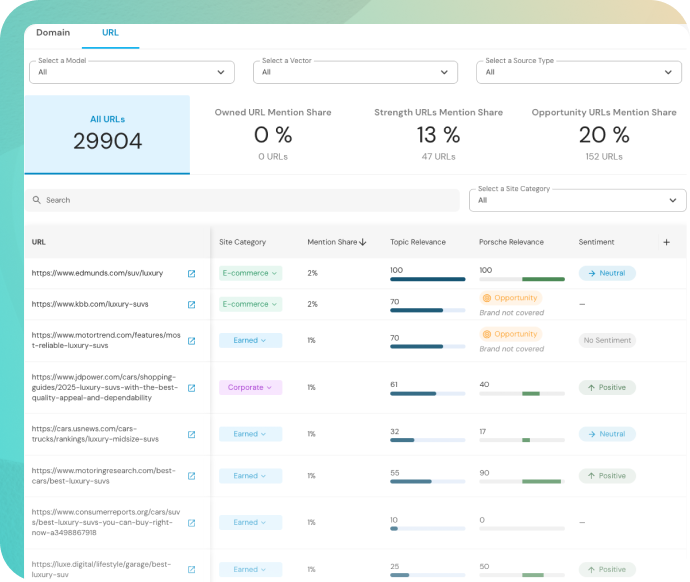
Task: Select Strength URLs Mention Share card
Action: (438, 134)
